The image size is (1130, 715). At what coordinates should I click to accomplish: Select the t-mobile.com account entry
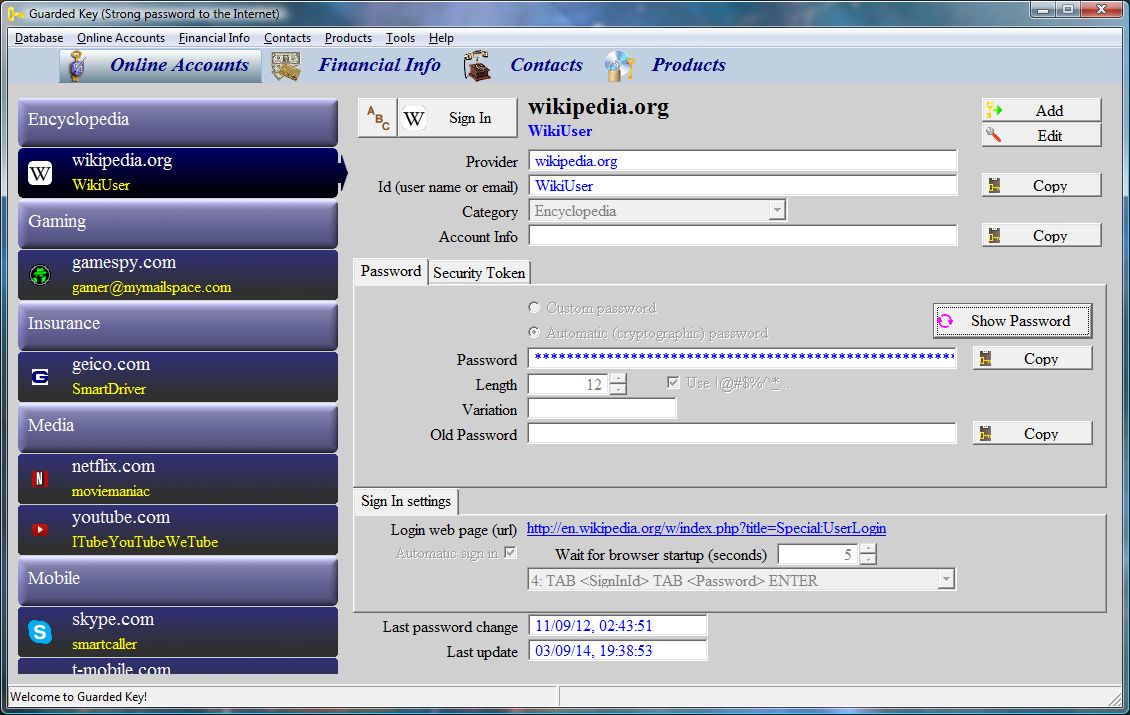coord(178,666)
